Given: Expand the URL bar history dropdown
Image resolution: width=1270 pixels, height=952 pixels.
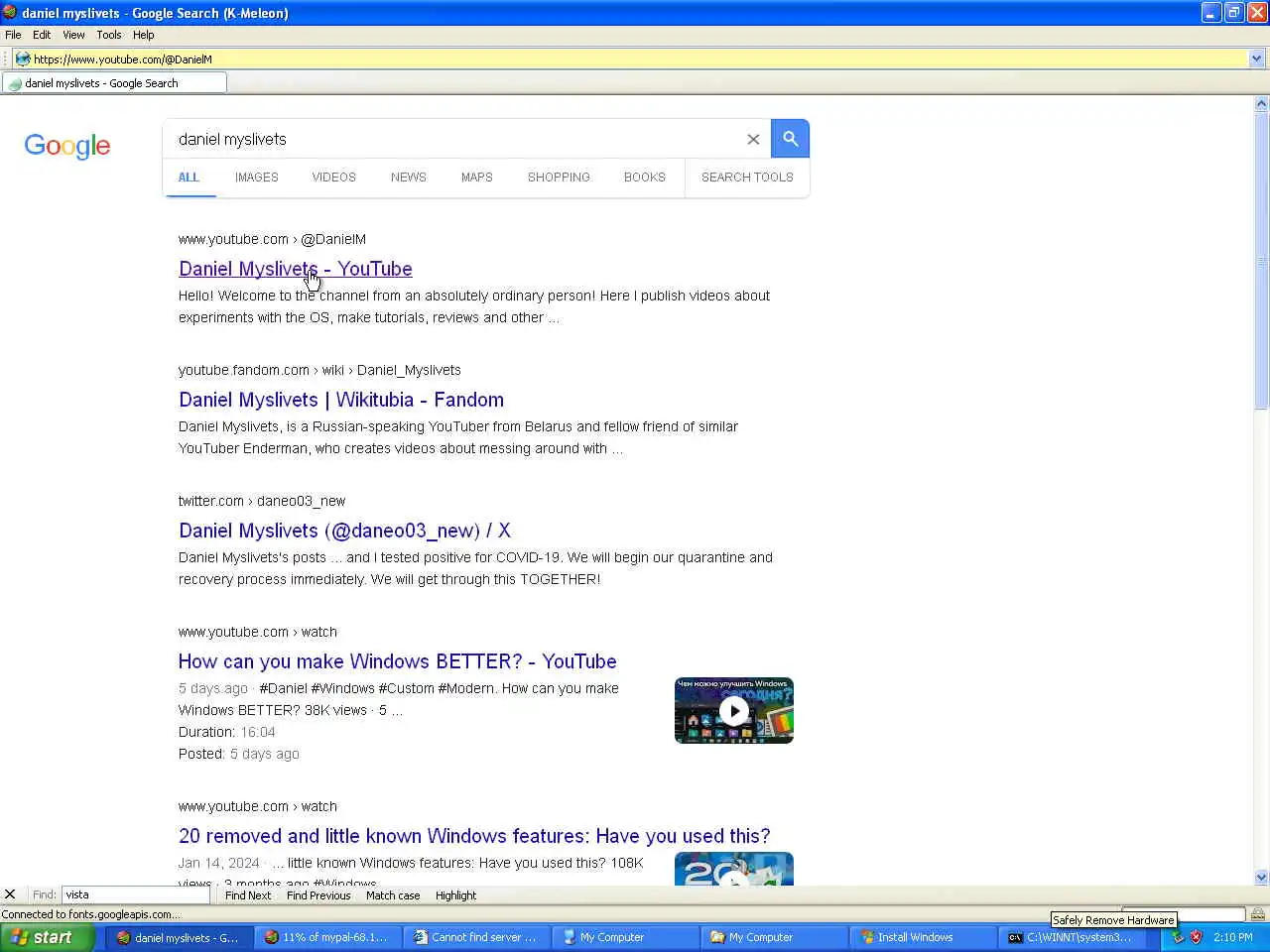Looking at the screenshot, I should pyautogui.click(x=1256, y=59).
